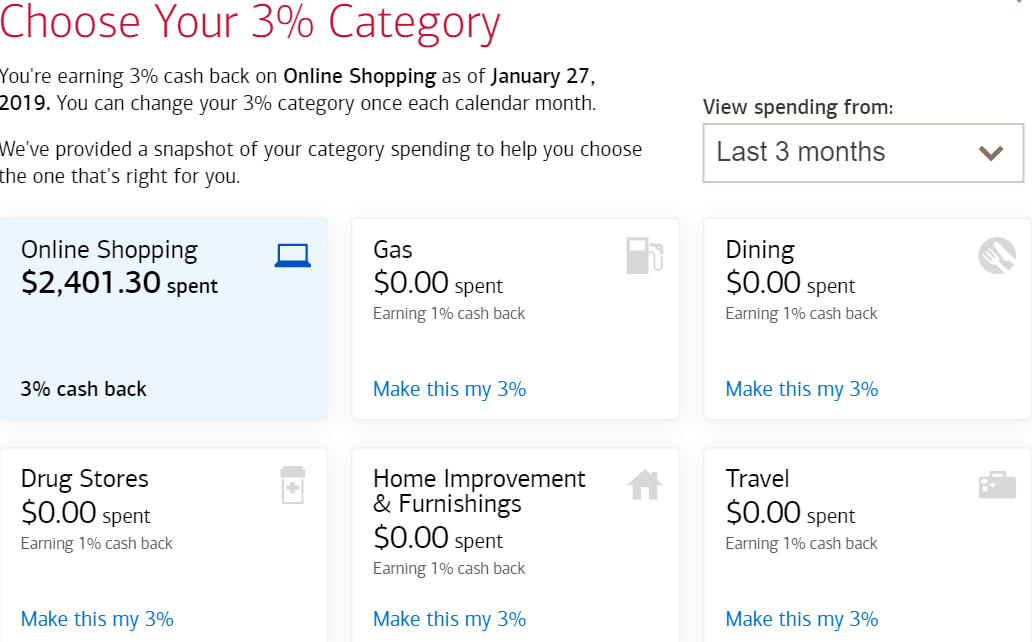The width and height of the screenshot is (1032, 642).
Task: Select Travel as your 3% category
Action: (x=801, y=619)
